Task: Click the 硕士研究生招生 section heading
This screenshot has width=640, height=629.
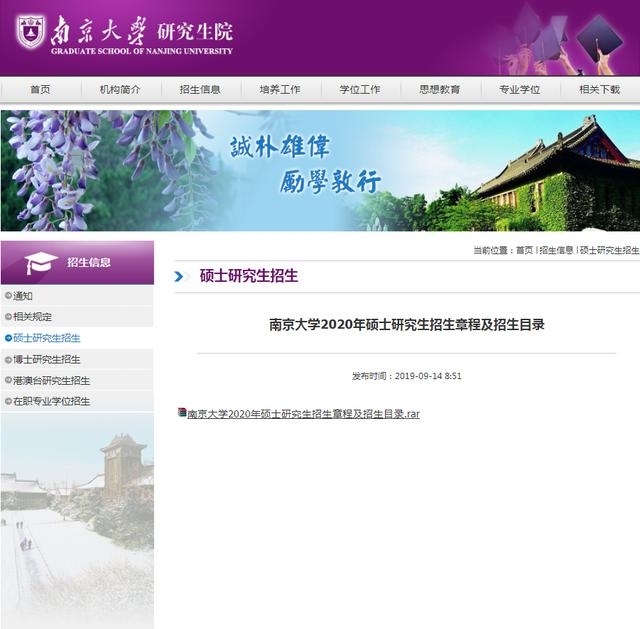Action: point(249,276)
